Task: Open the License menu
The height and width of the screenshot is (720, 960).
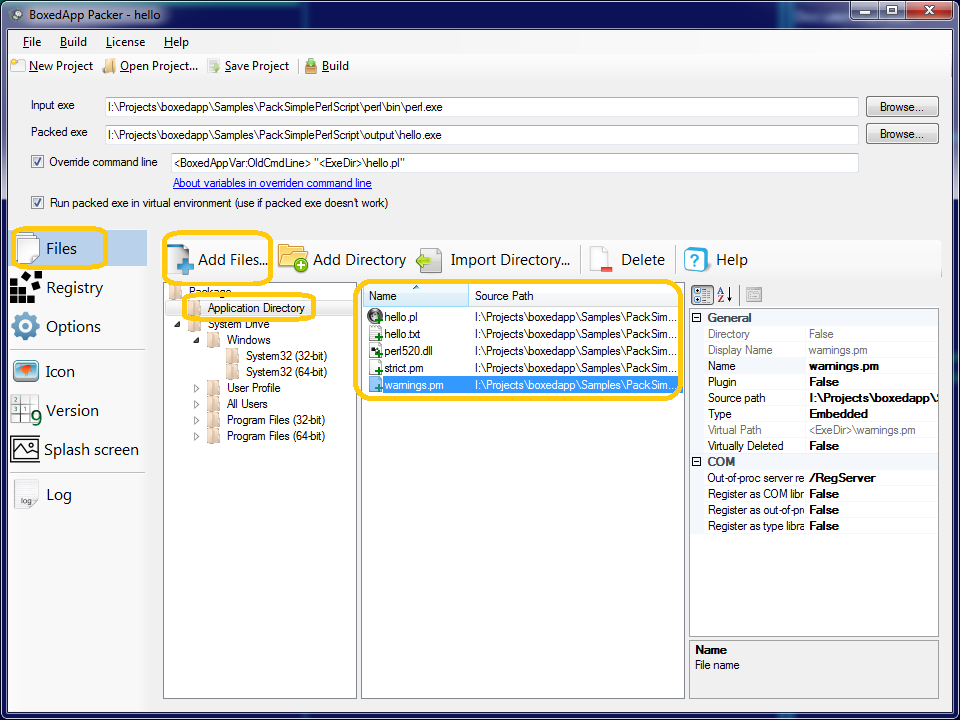Action: coord(125,42)
